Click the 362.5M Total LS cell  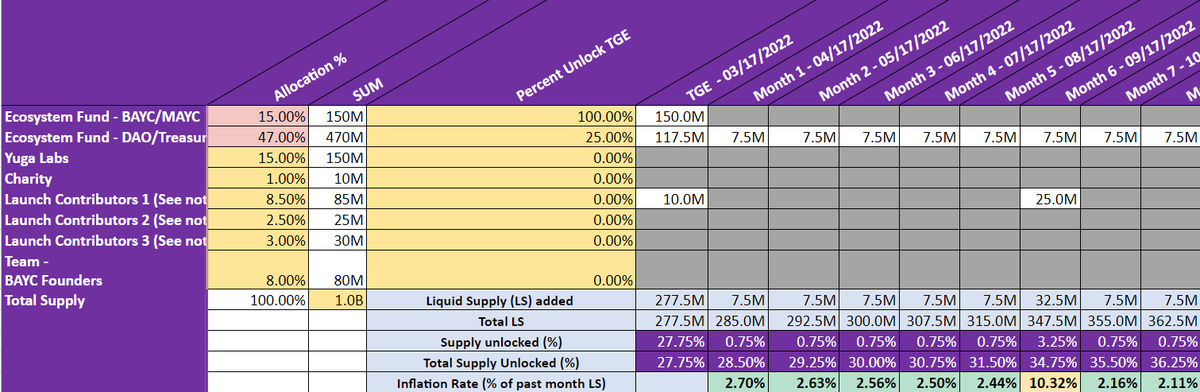[1171, 321]
